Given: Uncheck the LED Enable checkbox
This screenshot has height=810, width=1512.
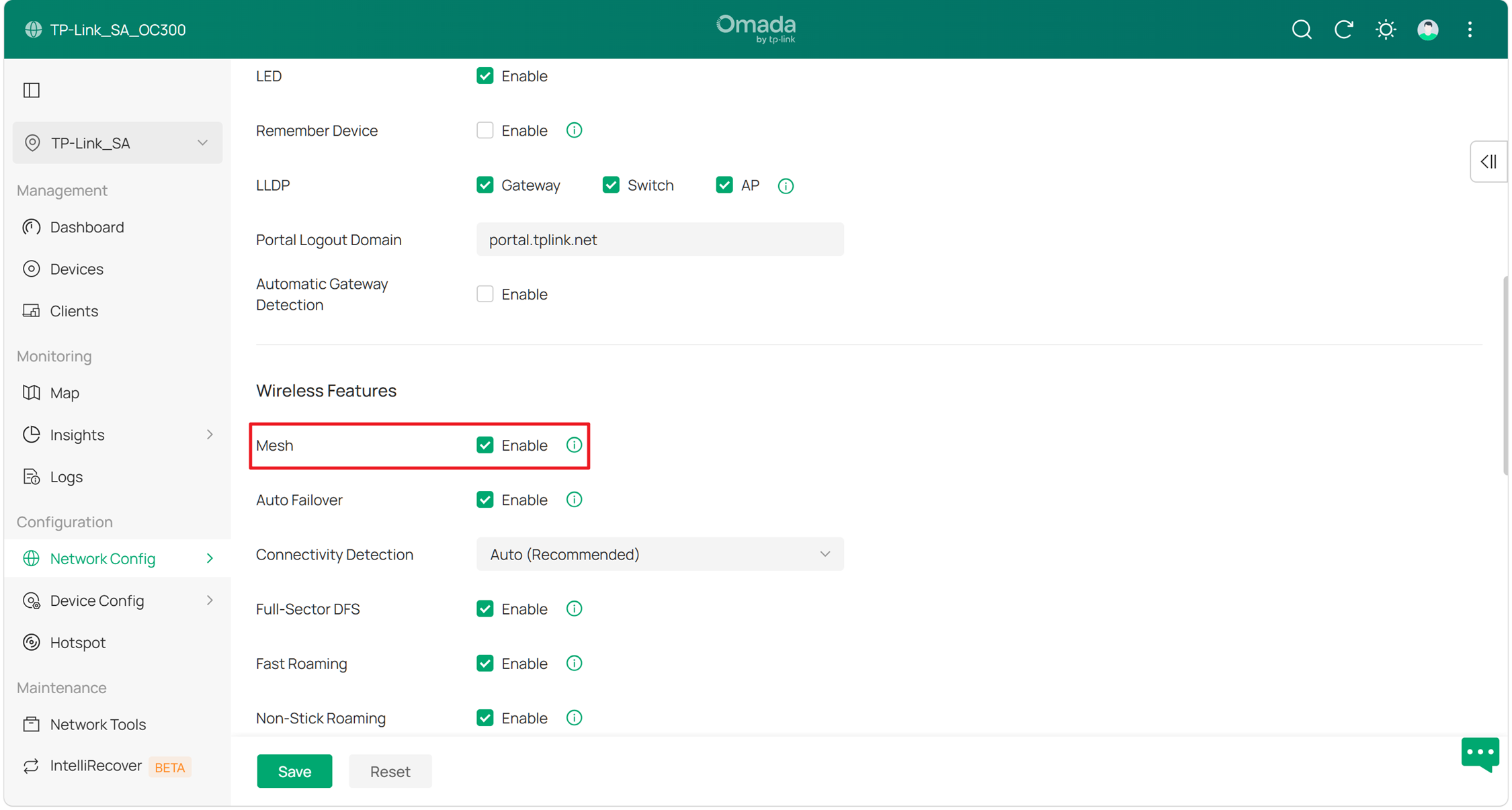Looking at the screenshot, I should click(485, 76).
